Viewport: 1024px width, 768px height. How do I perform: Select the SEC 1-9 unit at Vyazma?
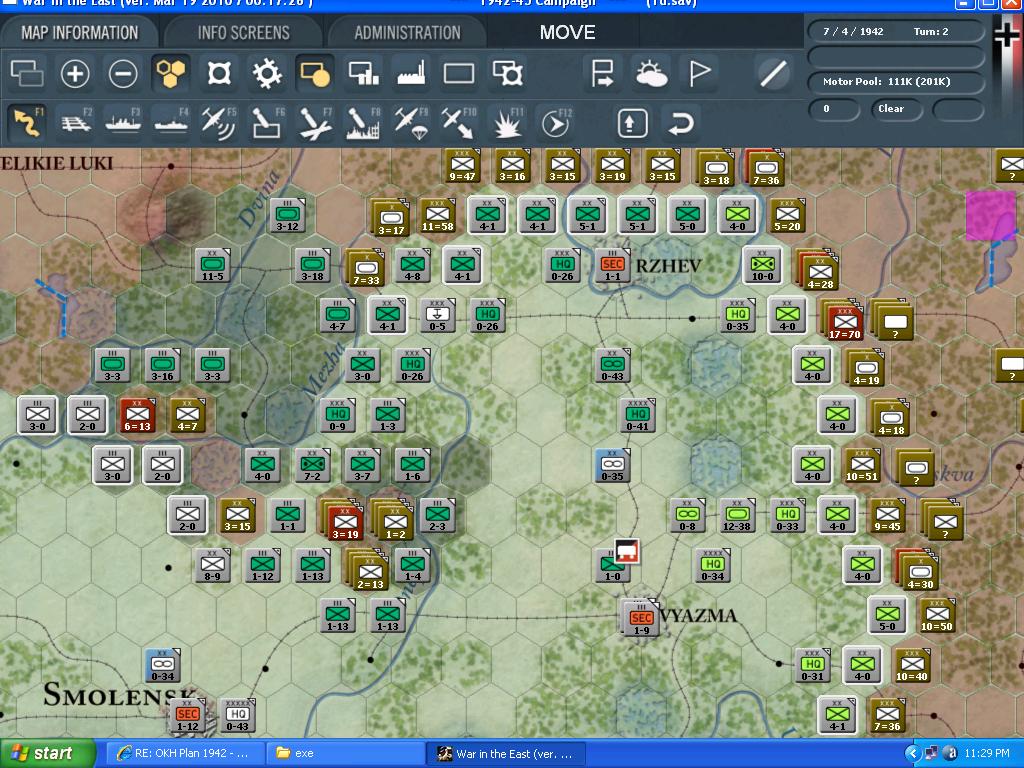point(641,618)
